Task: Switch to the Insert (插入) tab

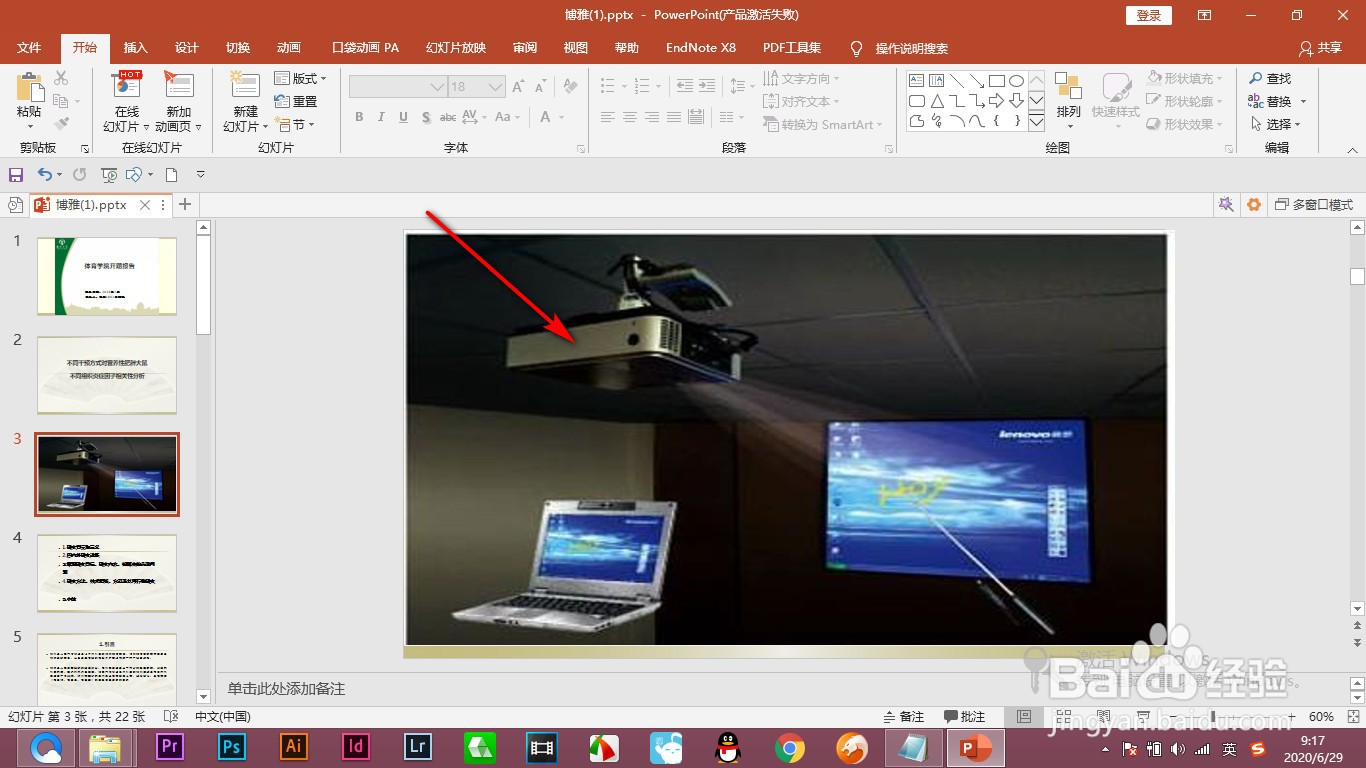Action: click(135, 48)
